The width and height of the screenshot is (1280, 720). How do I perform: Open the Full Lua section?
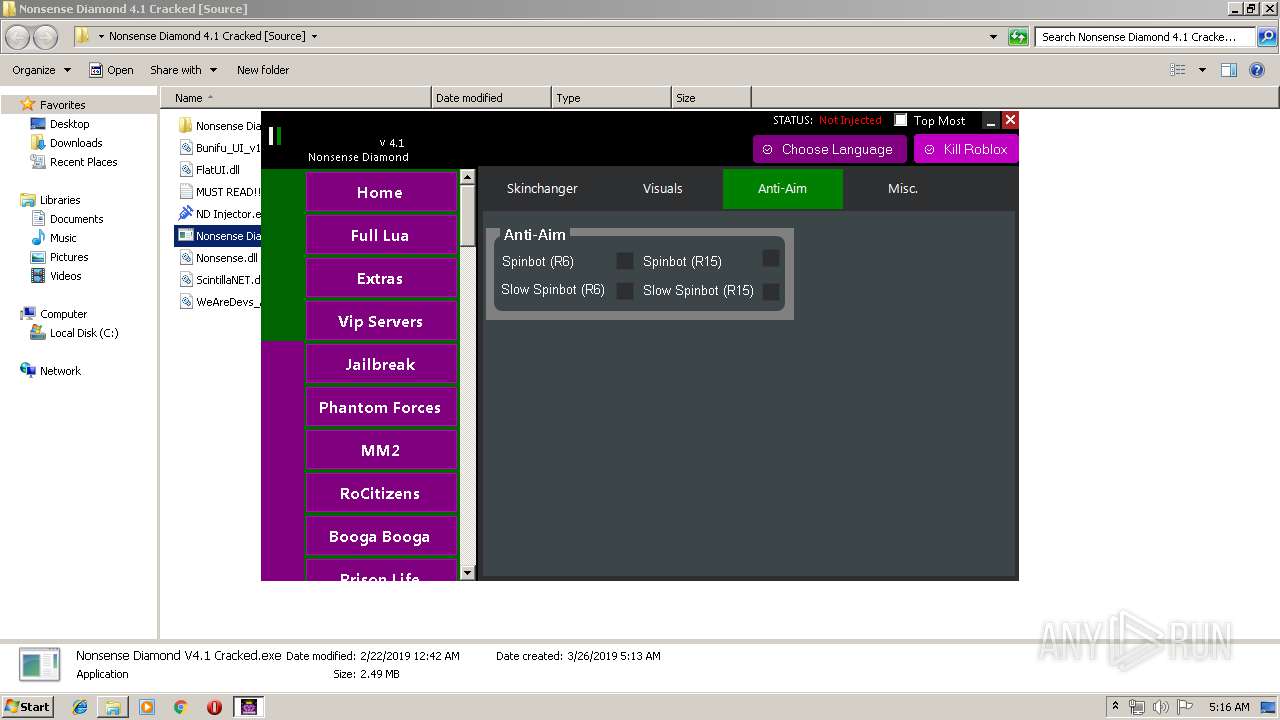(381, 235)
